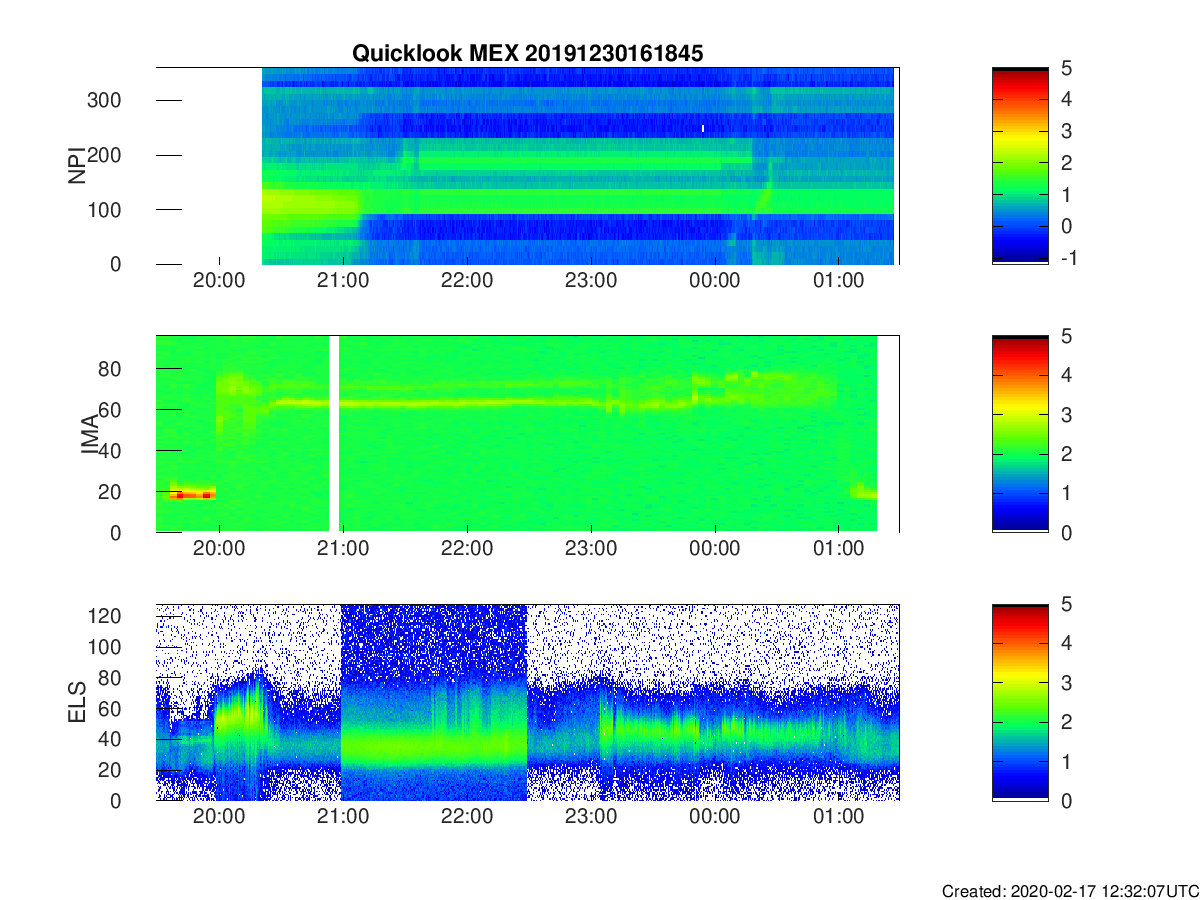Click the 5 label on the NPI colorbar
The image size is (1200, 900).
(1065, 68)
